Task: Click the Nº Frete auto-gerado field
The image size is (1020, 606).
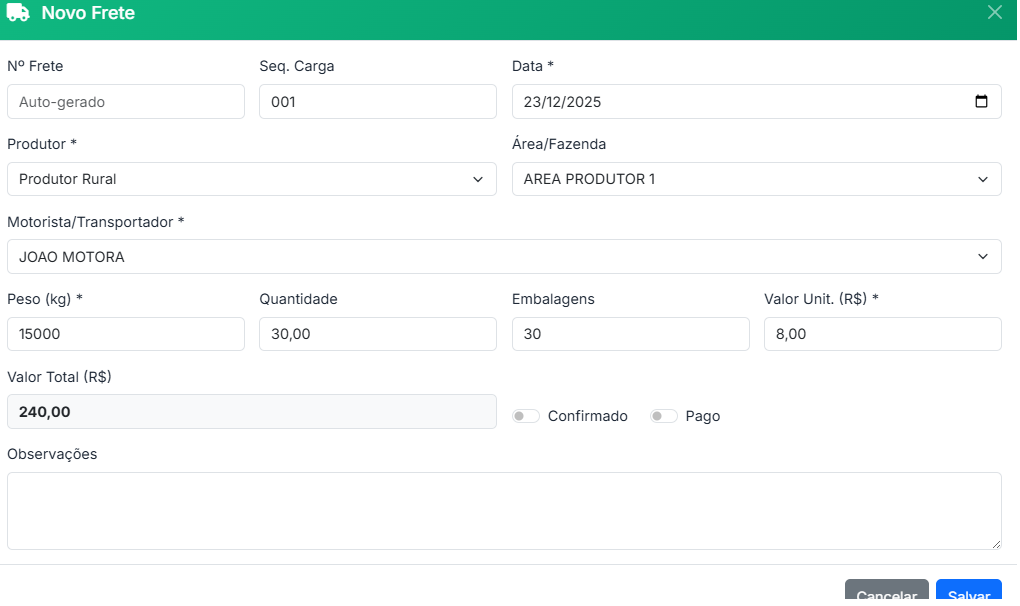Action: [126, 102]
